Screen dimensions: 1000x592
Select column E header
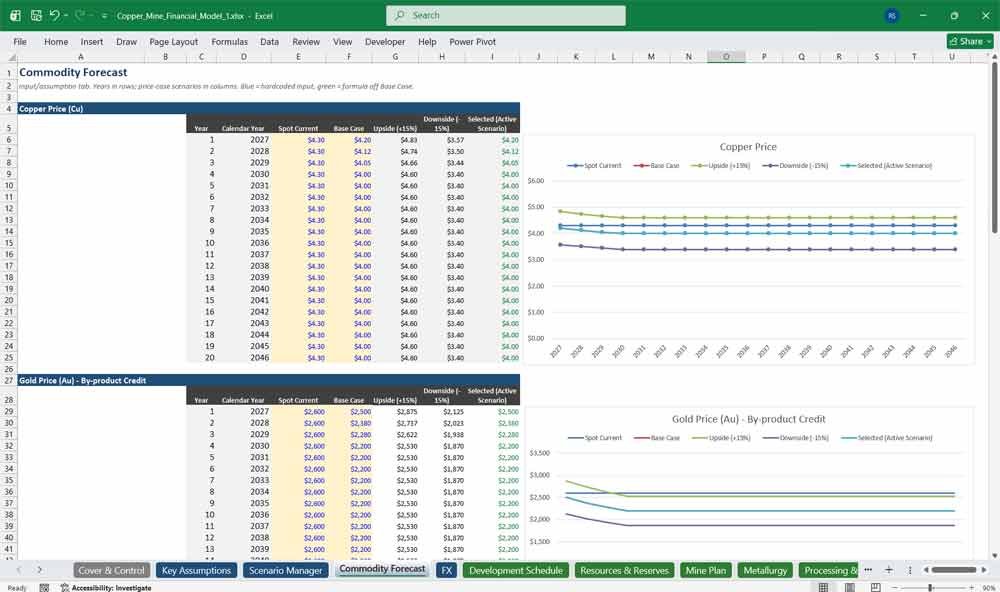pyautogui.click(x=298, y=57)
